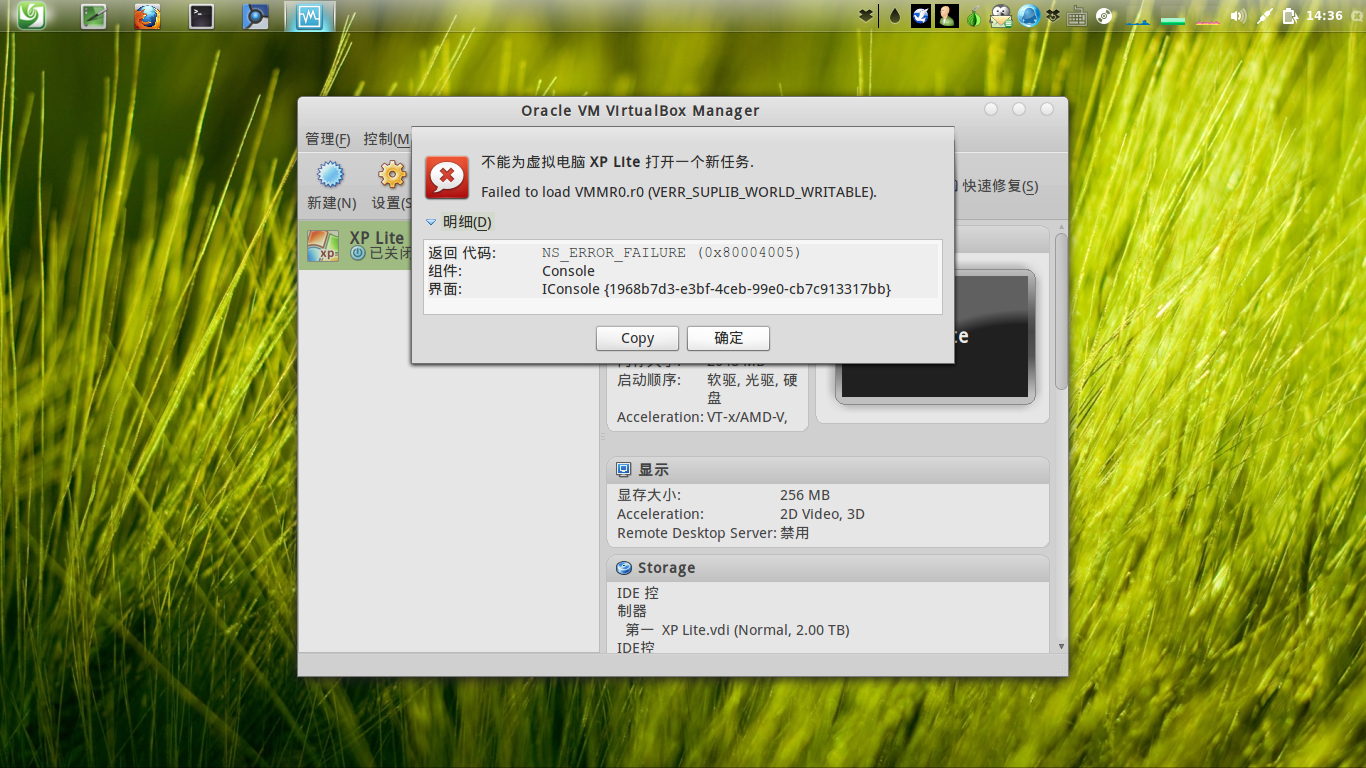Open the terminal from the top panel

coord(202,16)
